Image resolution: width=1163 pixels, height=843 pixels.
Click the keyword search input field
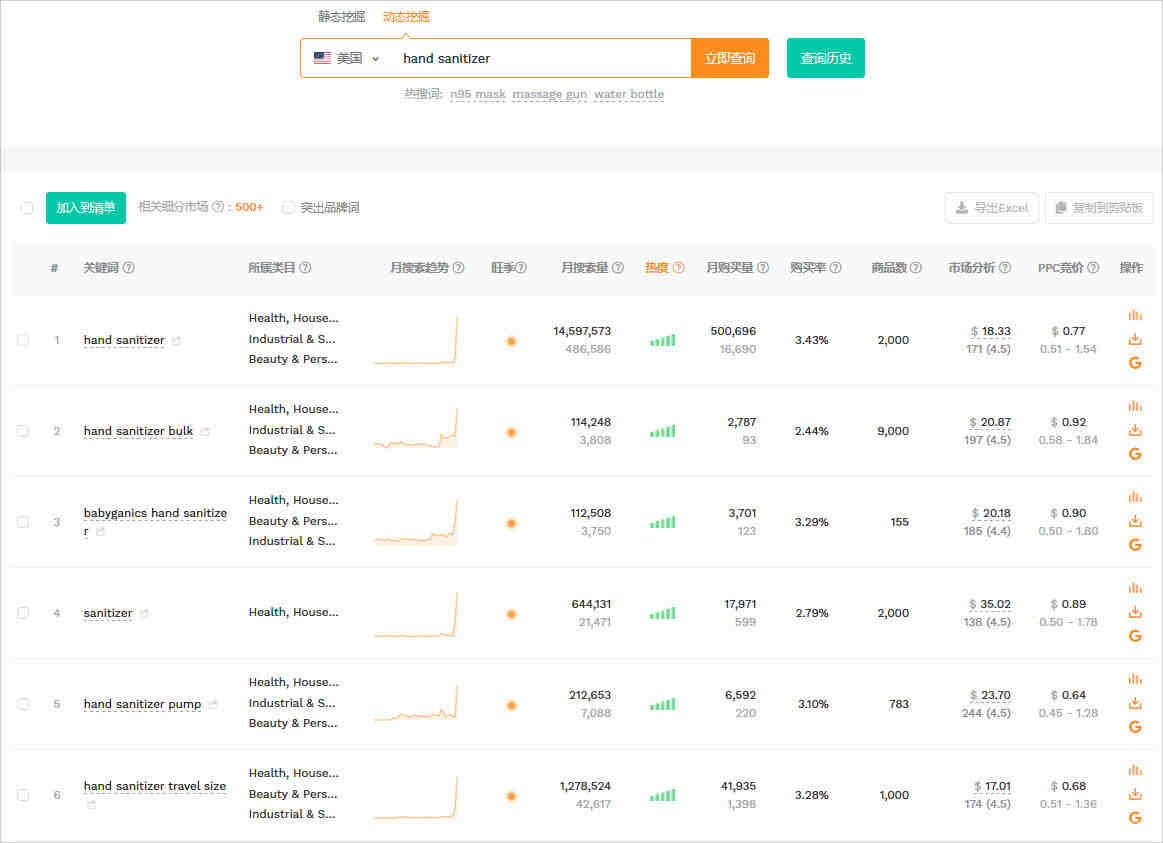point(540,58)
